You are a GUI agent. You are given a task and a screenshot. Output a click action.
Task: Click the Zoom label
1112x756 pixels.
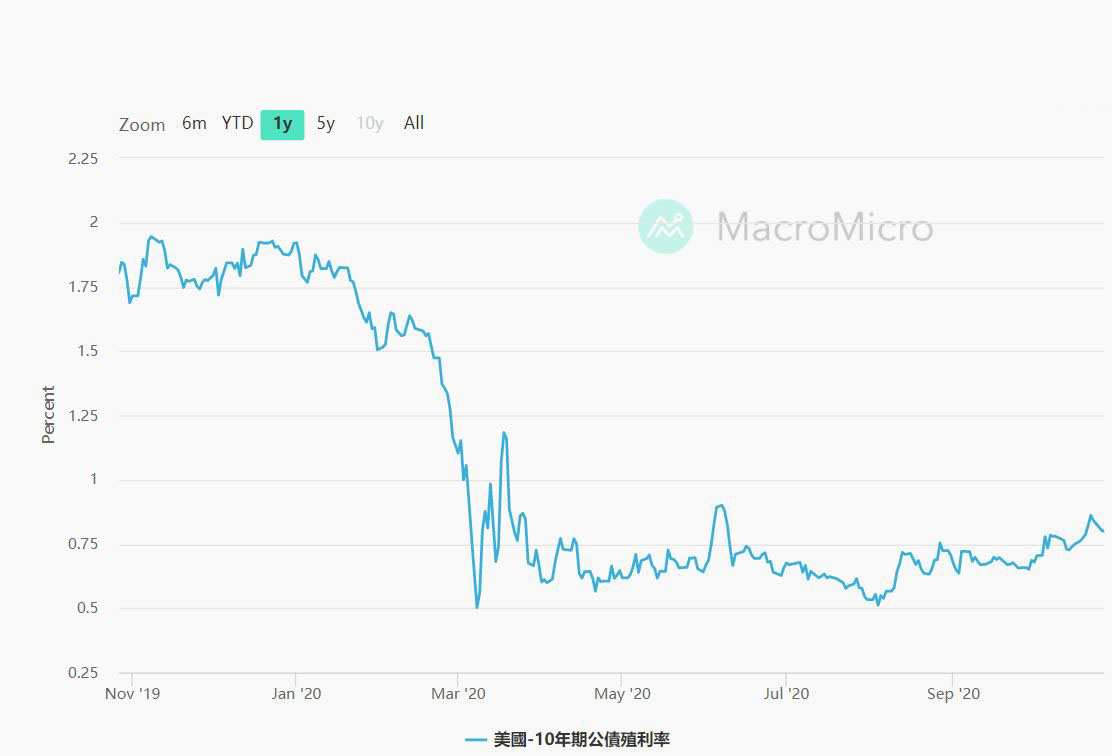(142, 125)
